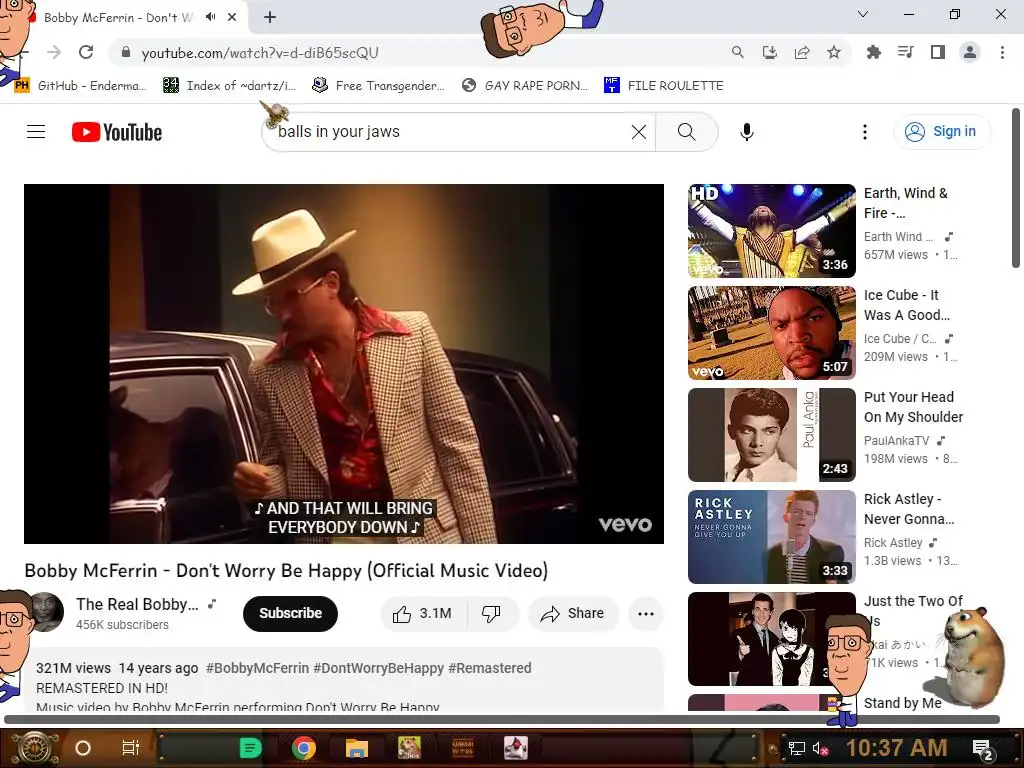
Task: Open the Ice Cube It Was A Good thumbnail
Action: [x=771, y=332]
